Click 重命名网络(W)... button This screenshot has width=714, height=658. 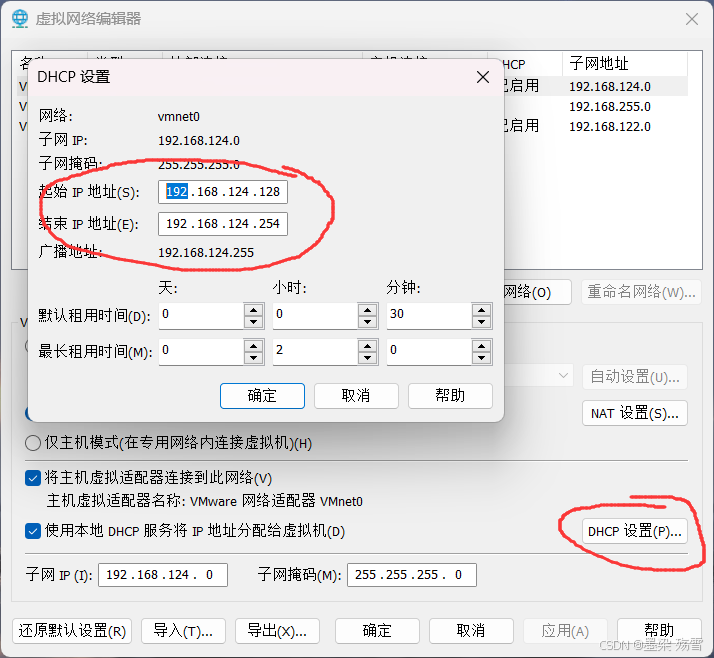pos(641,291)
